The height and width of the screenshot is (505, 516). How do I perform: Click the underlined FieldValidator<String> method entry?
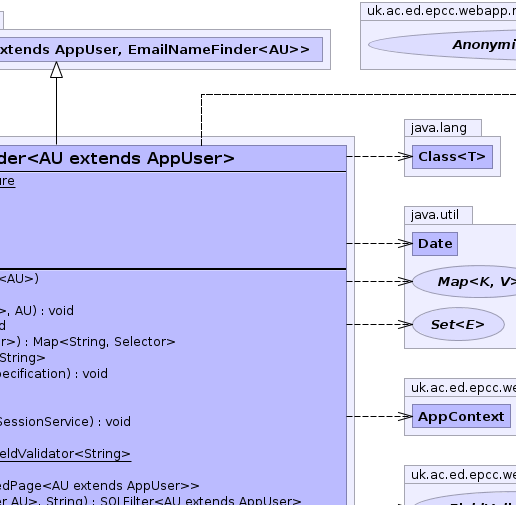coord(65,454)
